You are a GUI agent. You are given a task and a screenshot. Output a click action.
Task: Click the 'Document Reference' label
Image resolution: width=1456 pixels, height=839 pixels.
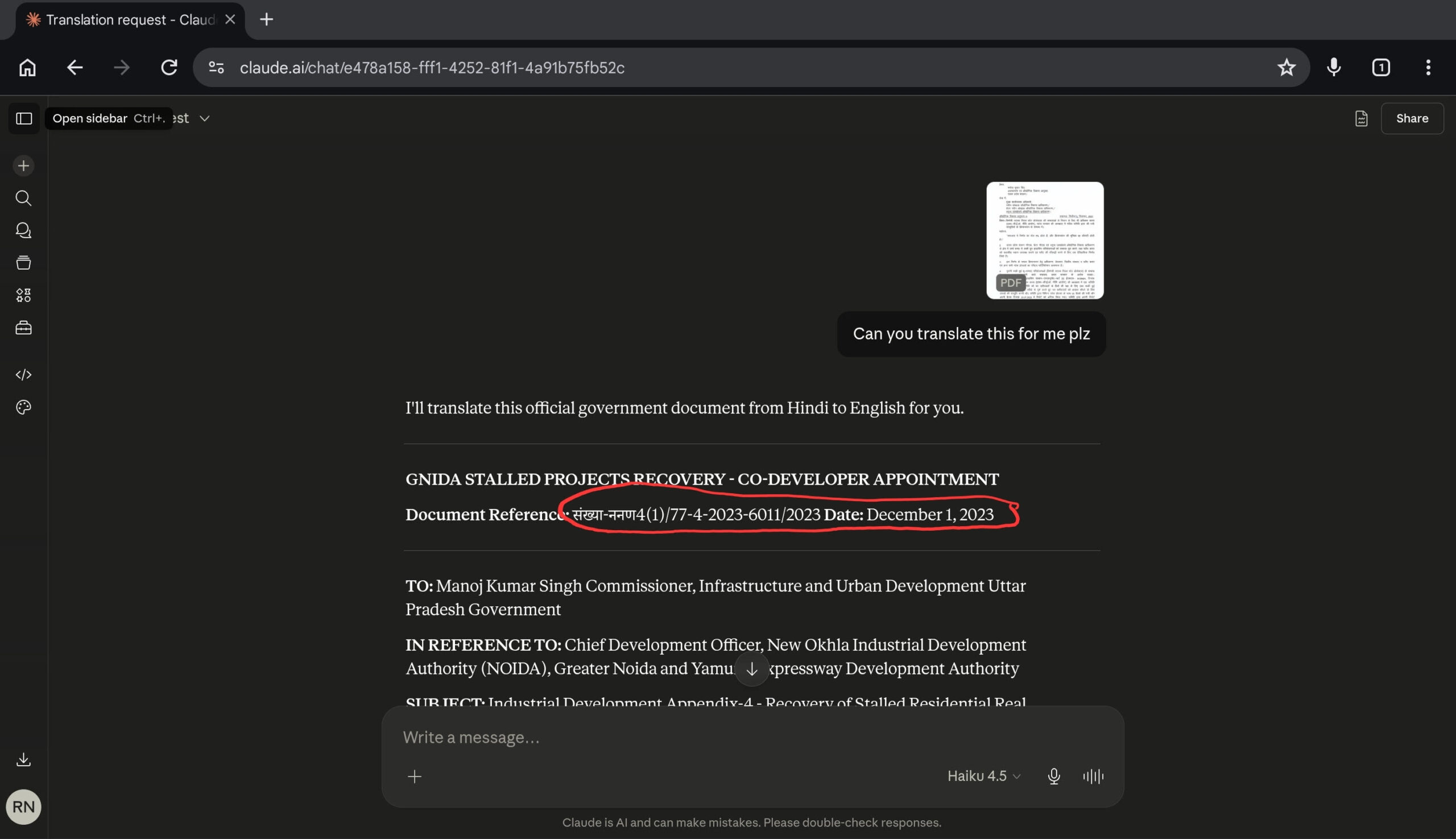click(487, 515)
